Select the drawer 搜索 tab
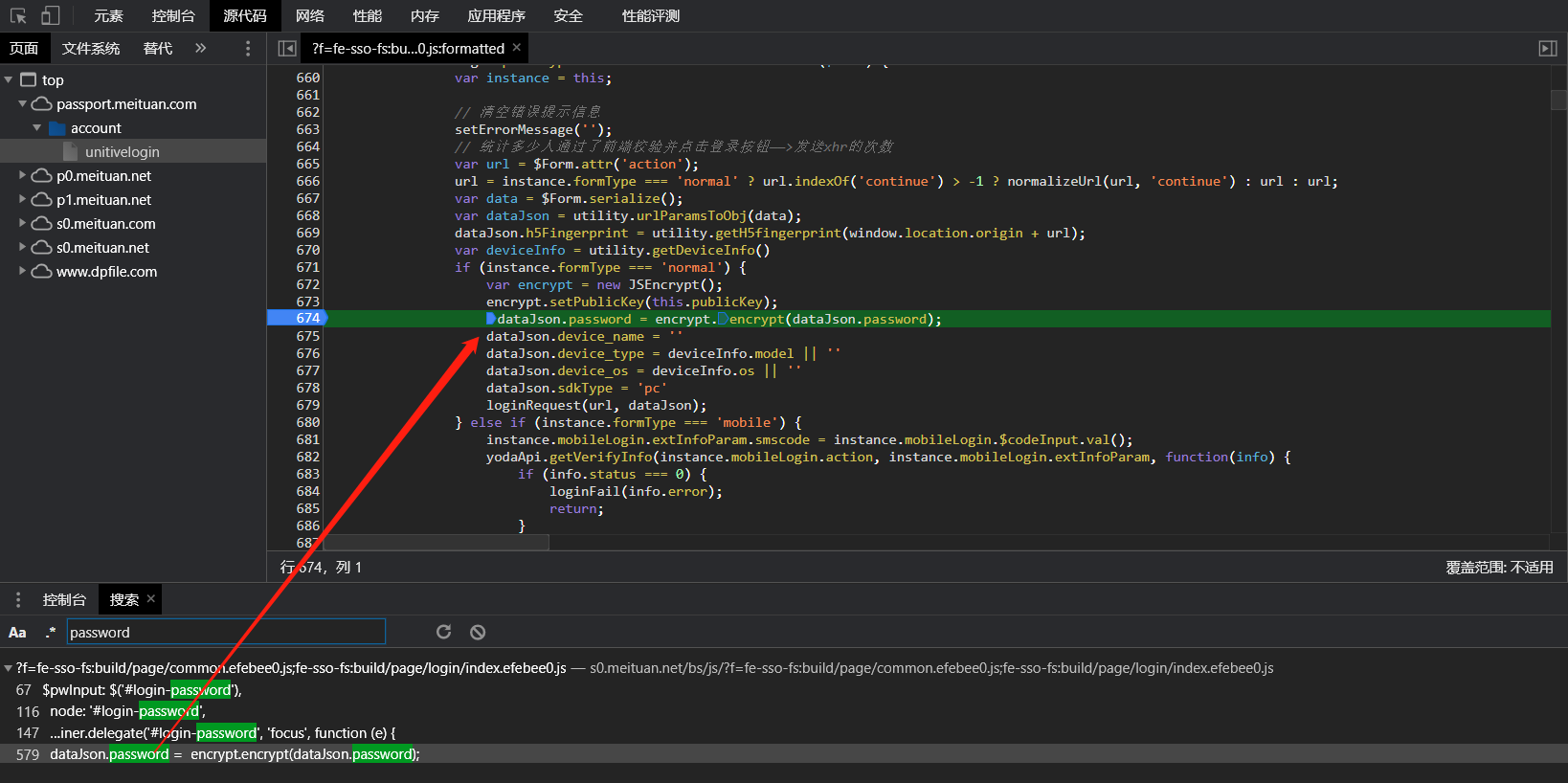 click(x=124, y=599)
